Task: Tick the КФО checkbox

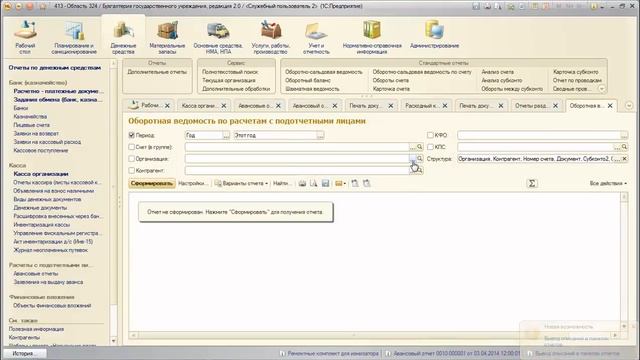Action: click(x=430, y=135)
